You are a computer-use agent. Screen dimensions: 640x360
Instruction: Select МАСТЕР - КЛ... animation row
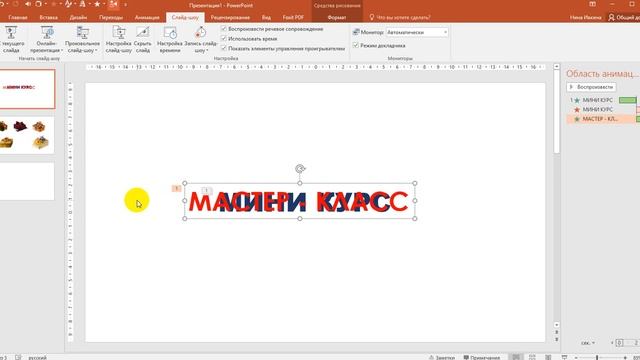point(603,119)
